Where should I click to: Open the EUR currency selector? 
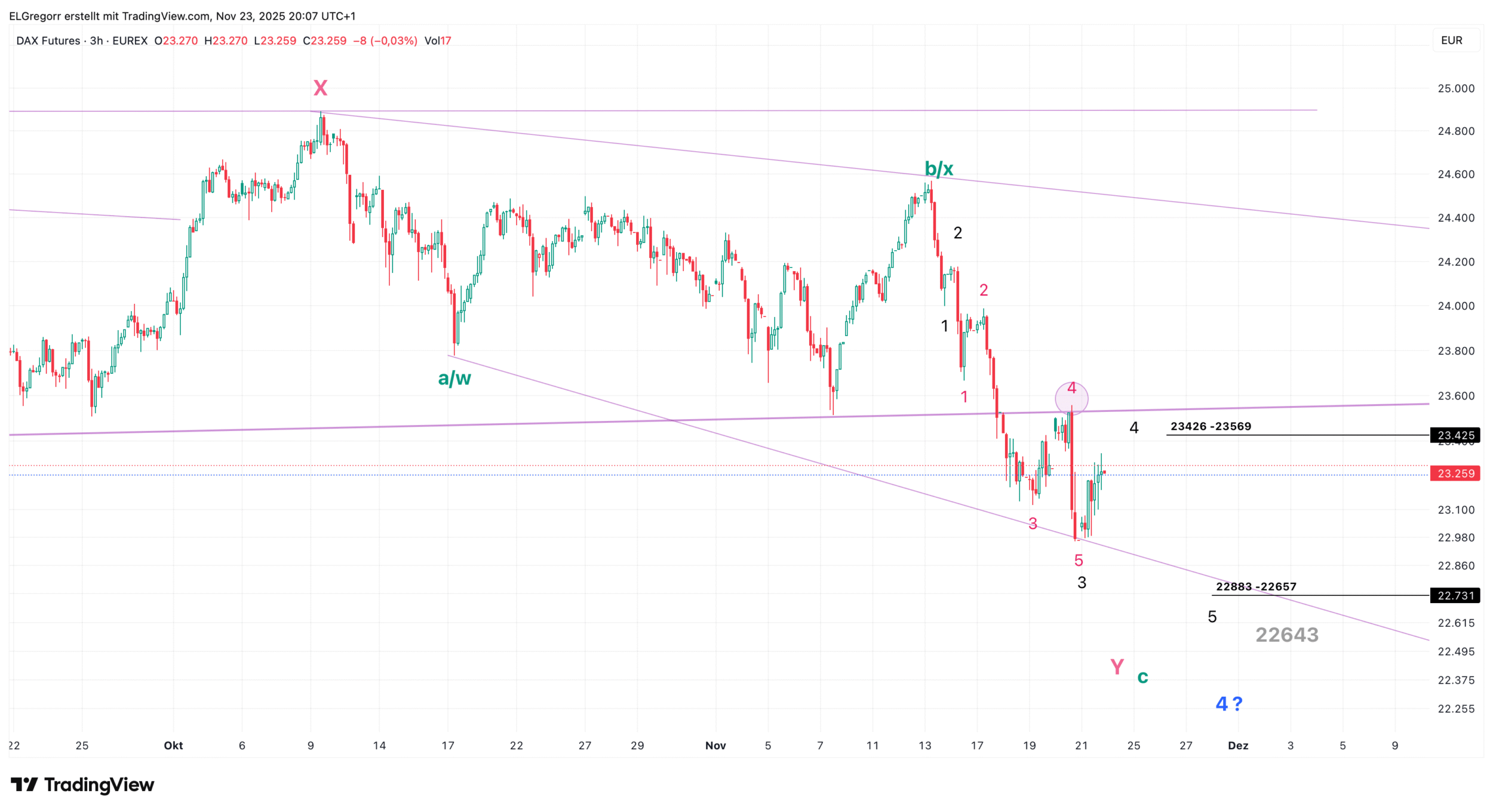pos(1452,41)
